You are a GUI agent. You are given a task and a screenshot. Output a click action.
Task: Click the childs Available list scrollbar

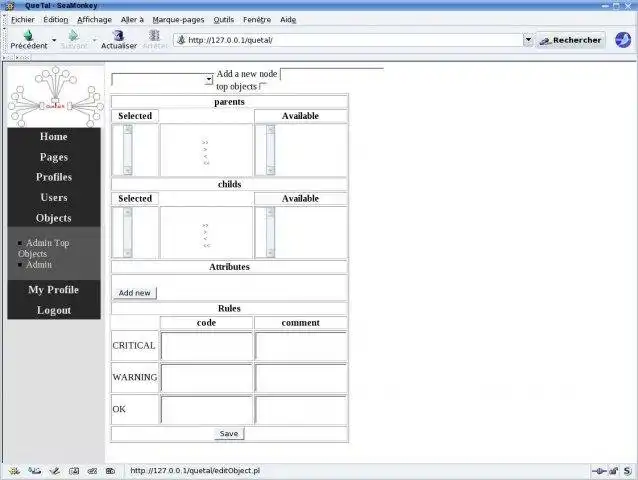tap(271, 232)
